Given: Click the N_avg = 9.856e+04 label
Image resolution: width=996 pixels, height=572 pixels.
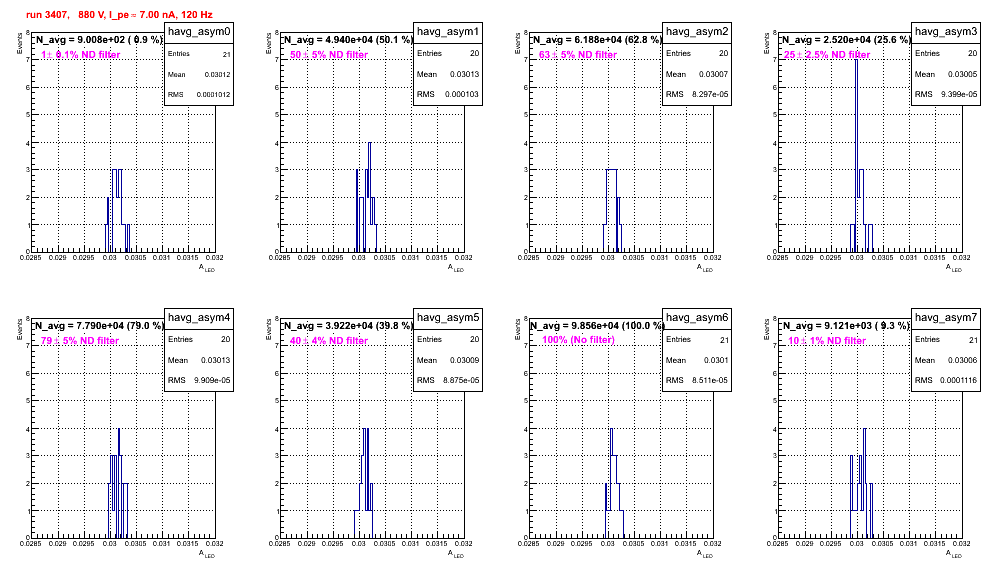Looking at the screenshot, I should pyautogui.click(x=597, y=325).
